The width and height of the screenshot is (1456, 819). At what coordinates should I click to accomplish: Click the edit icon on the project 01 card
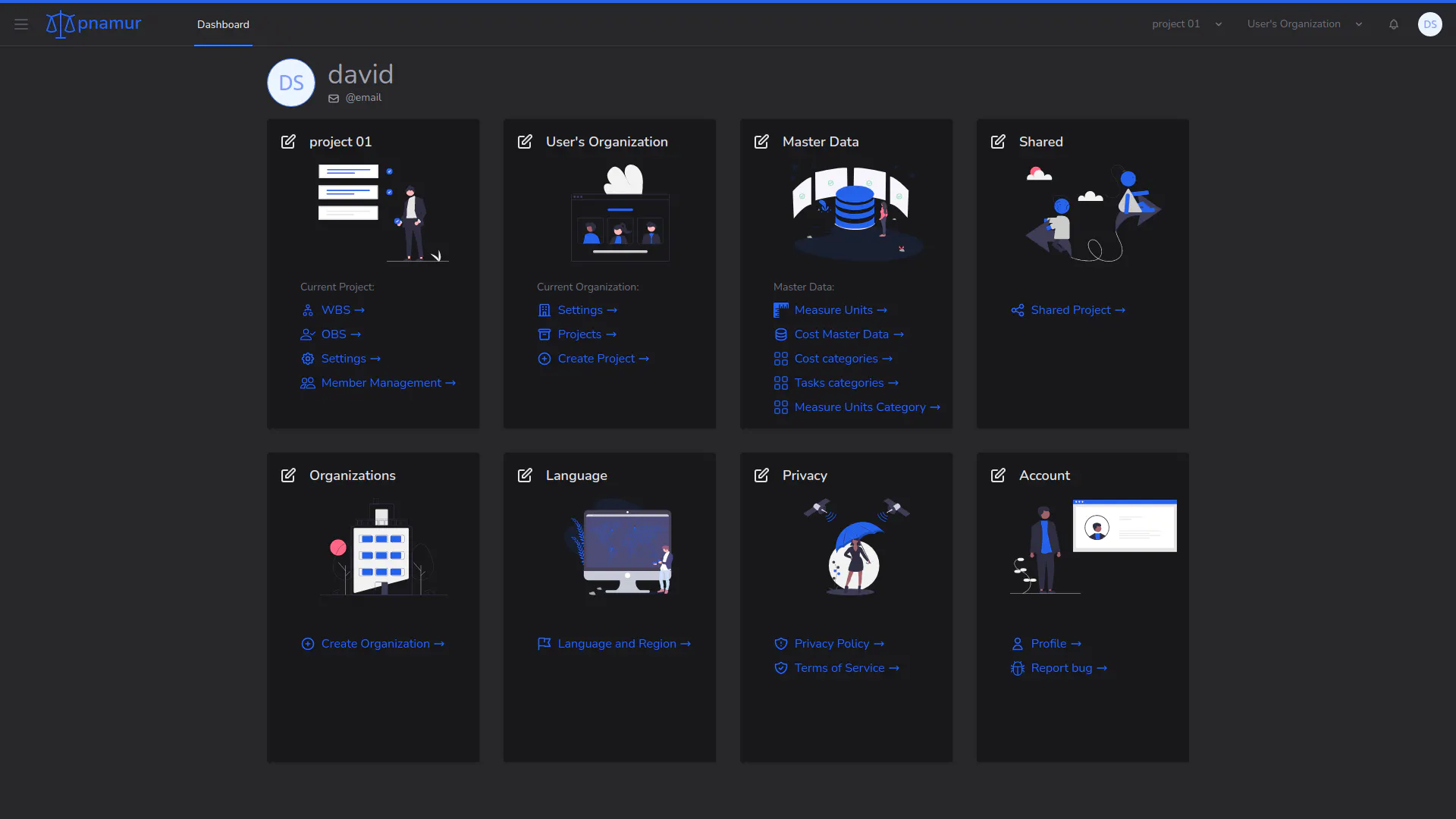coord(288,142)
